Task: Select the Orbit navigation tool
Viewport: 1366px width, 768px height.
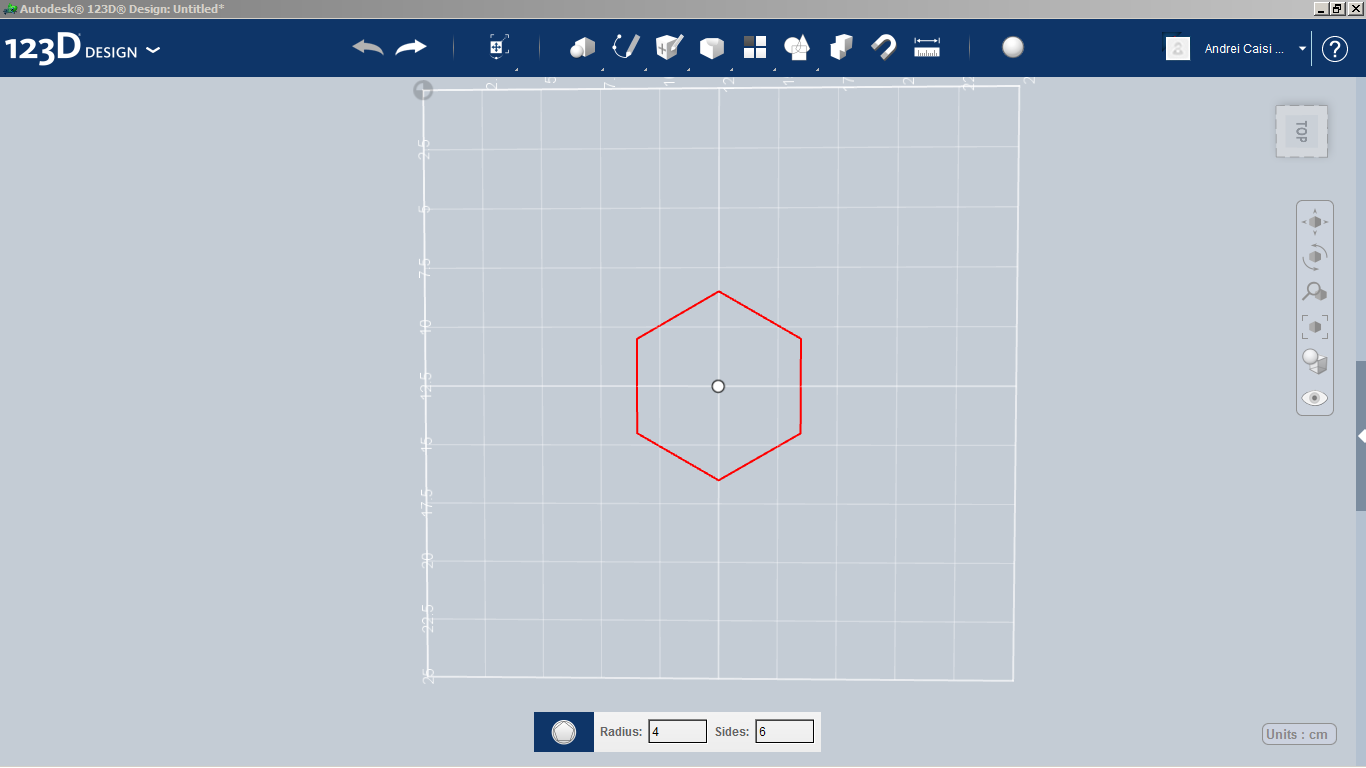Action: pos(1315,256)
